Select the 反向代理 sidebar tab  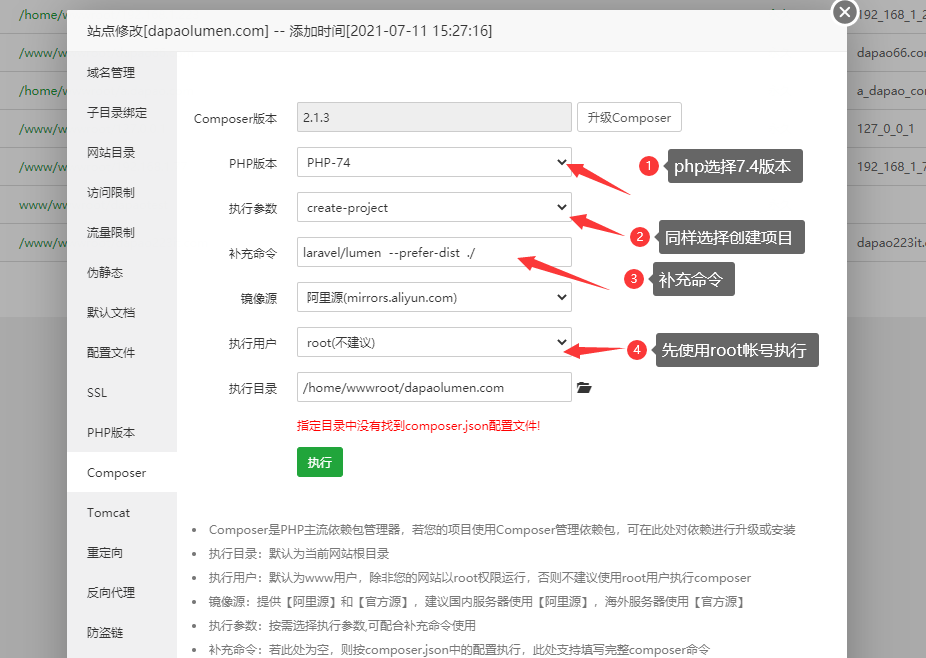point(122,592)
